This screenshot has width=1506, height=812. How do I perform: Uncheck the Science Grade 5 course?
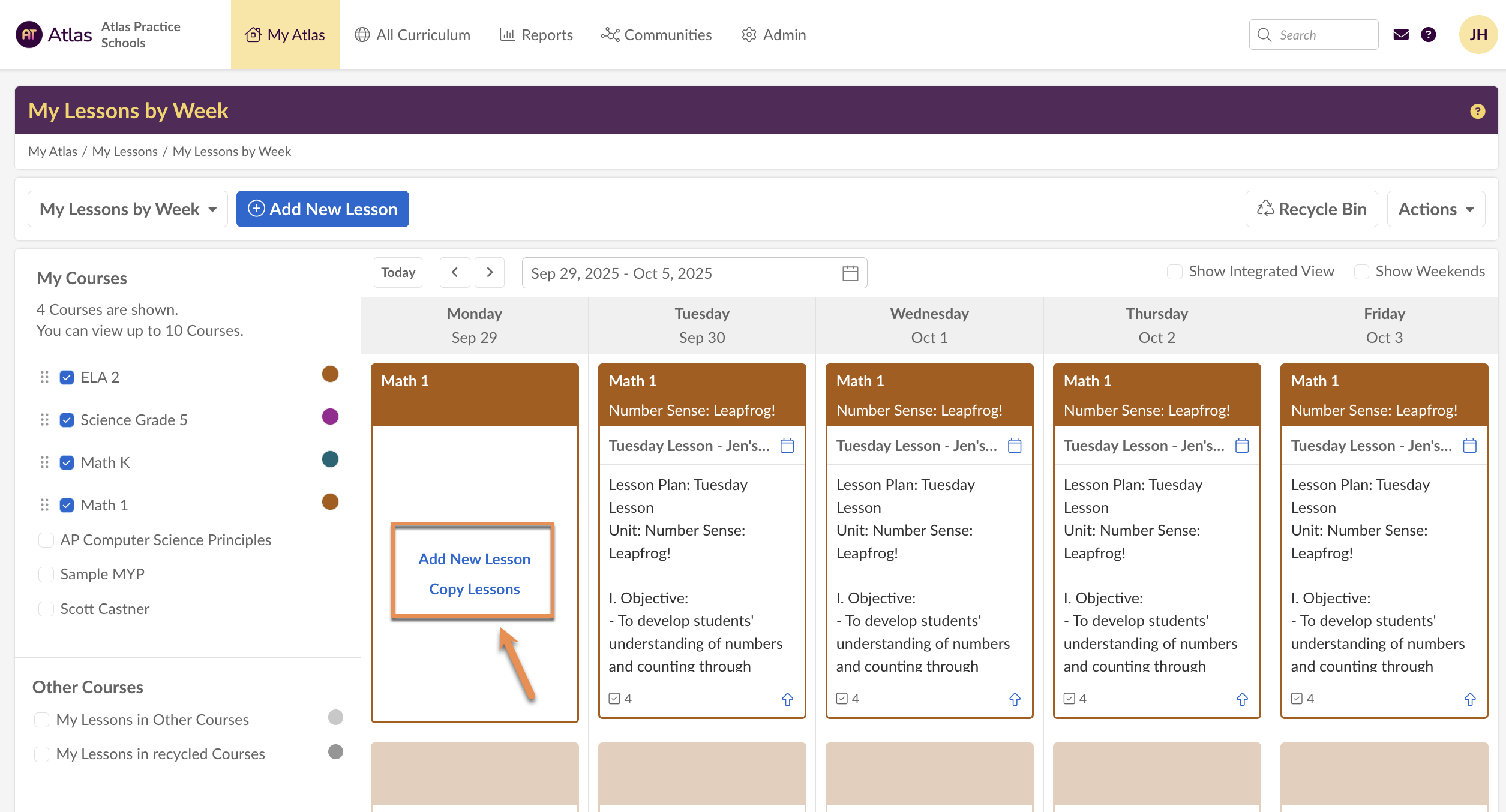pyautogui.click(x=67, y=420)
